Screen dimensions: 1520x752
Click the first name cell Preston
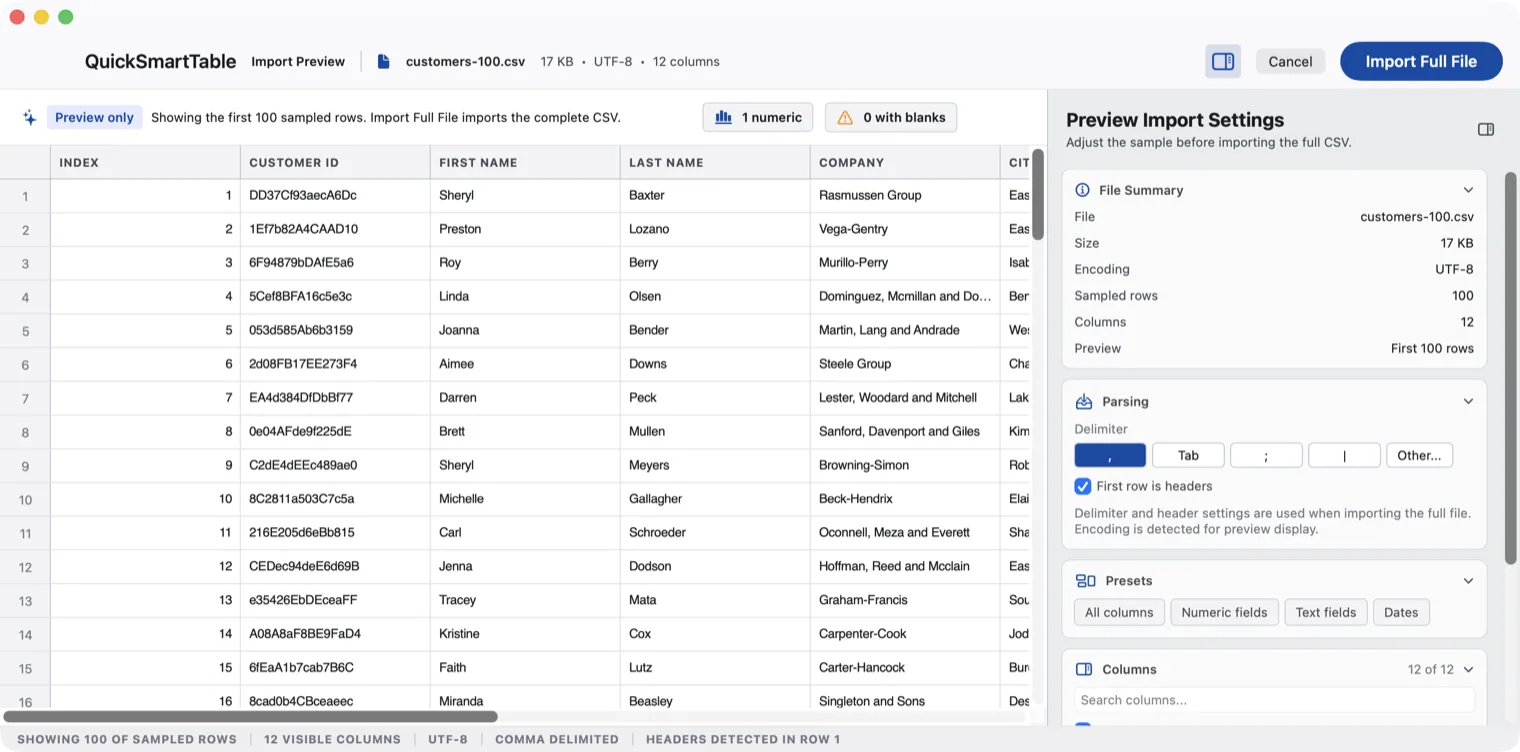click(525, 229)
